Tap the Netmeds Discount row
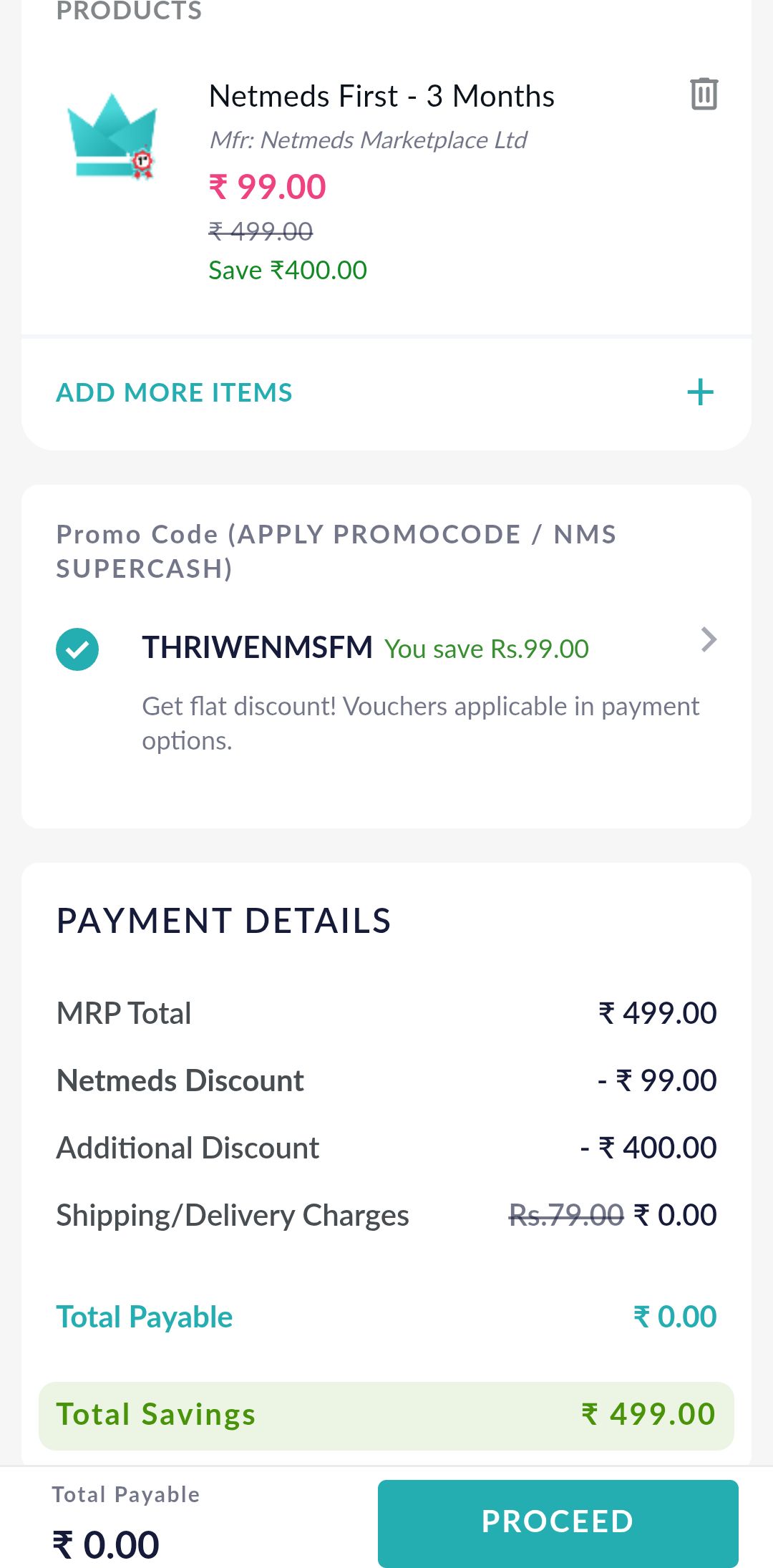773x1568 pixels. (x=386, y=1080)
